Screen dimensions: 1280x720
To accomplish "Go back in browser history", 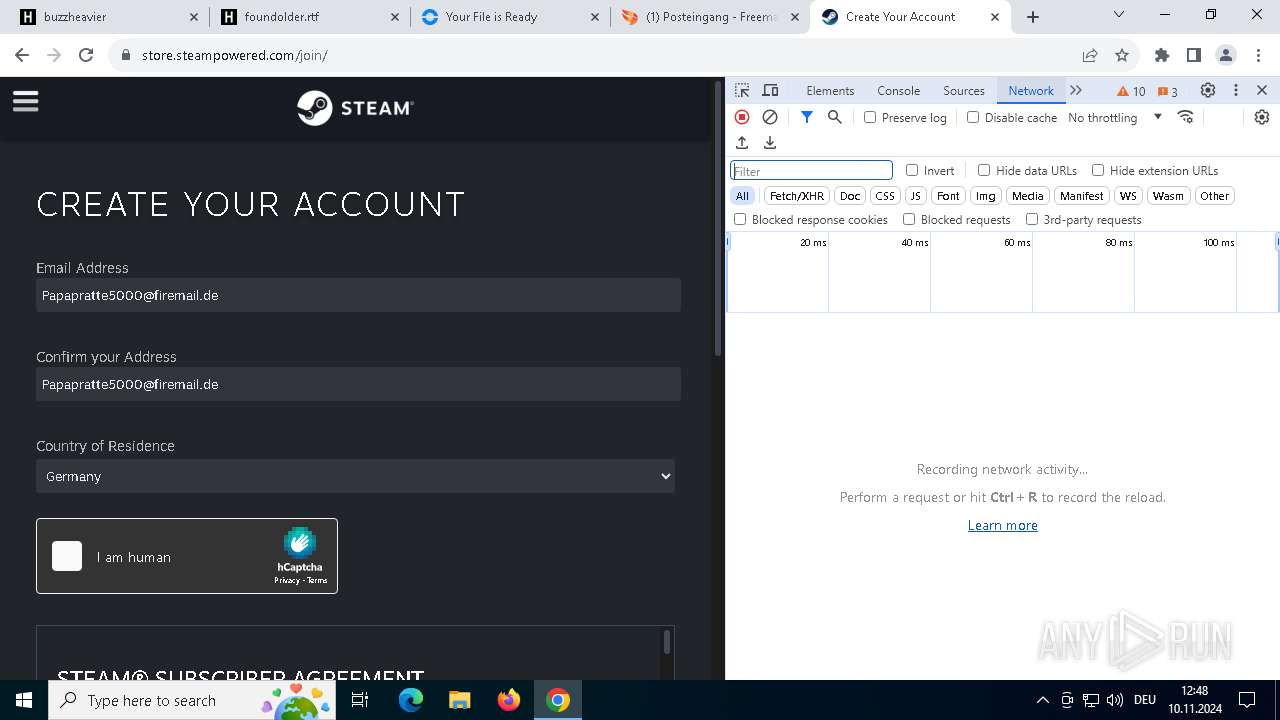I will pos(22,55).
